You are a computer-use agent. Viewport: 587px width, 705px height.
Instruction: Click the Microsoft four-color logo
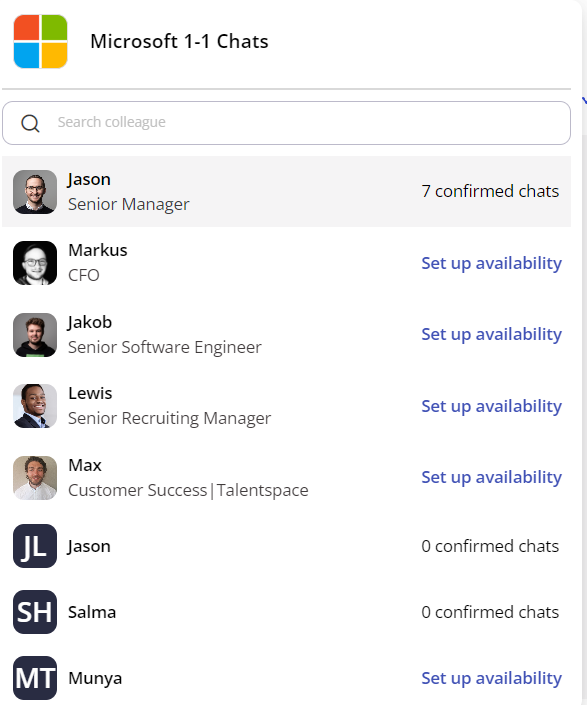pos(40,41)
